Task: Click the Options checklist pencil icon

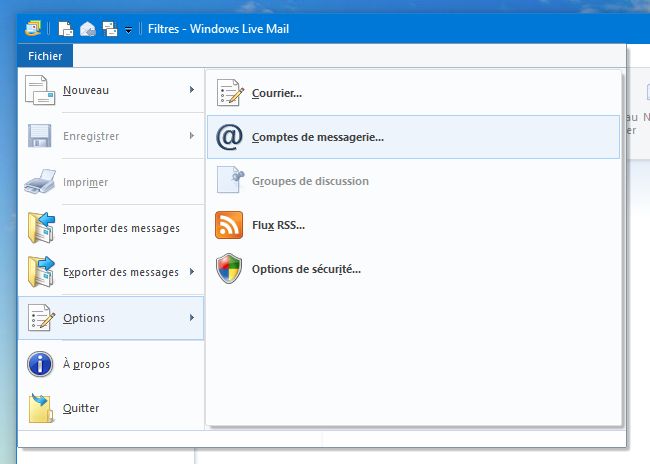Action: tap(40, 318)
